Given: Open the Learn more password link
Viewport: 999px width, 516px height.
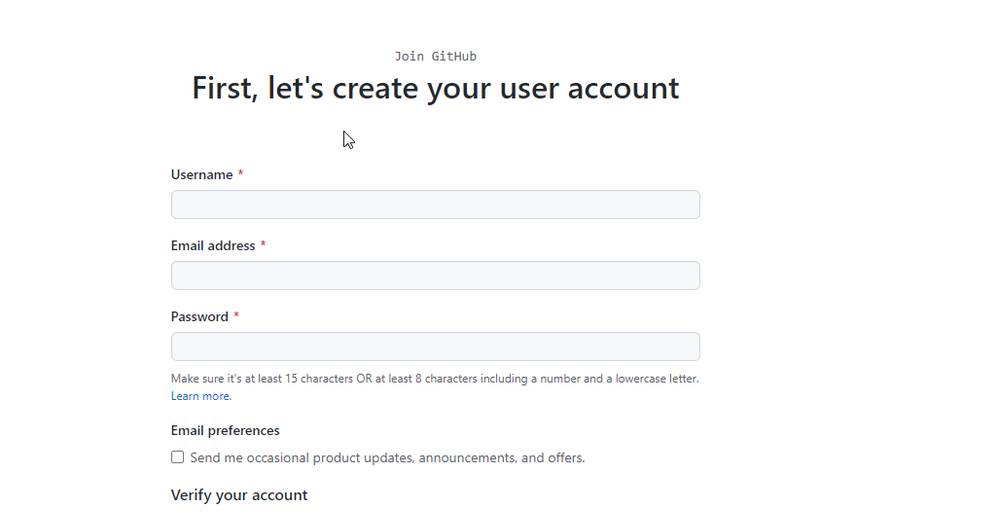Looking at the screenshot, I should (201, 396).
